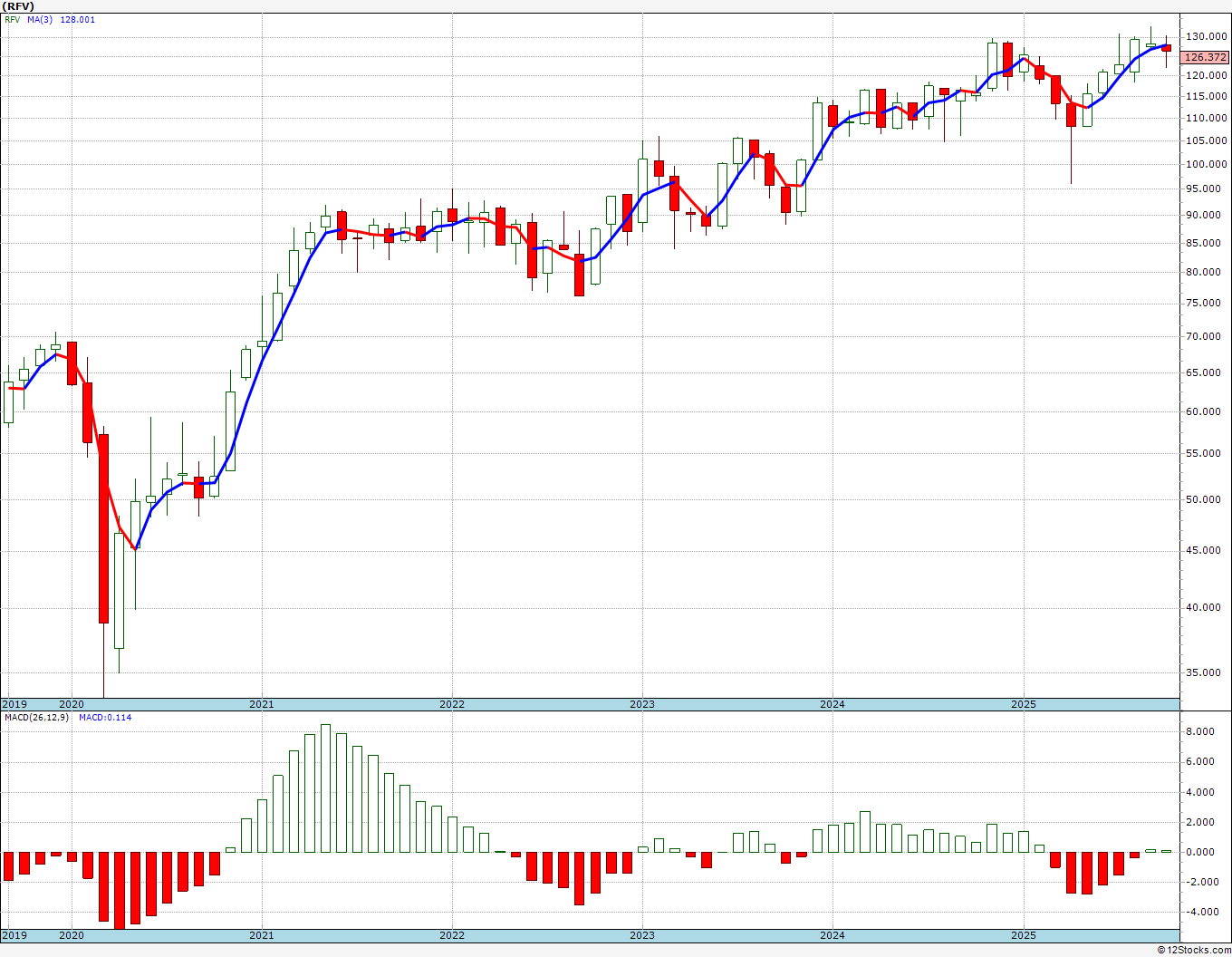The width and height of the screenshot is (1232, 957).
Task: Click 2021 on the price chart time axis
Action: [x=262, y=704]
